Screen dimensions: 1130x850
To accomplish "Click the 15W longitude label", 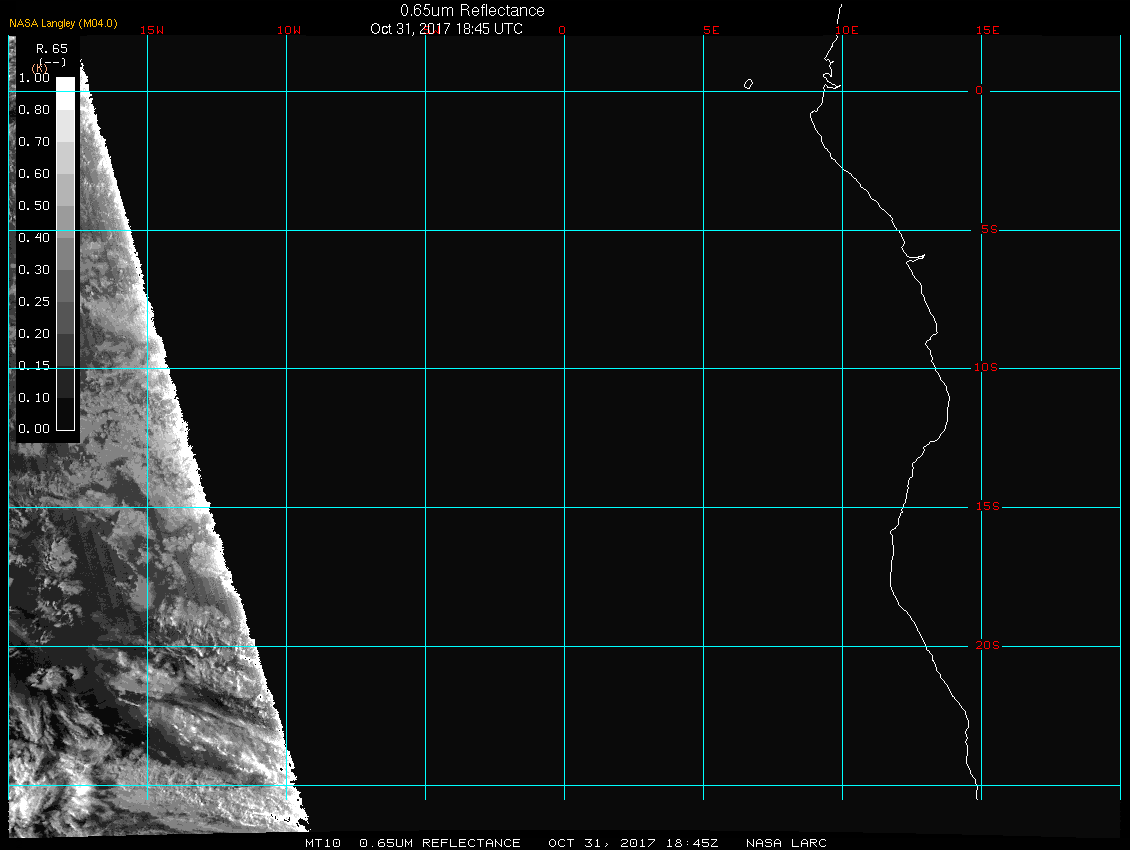I will (152, 30).
